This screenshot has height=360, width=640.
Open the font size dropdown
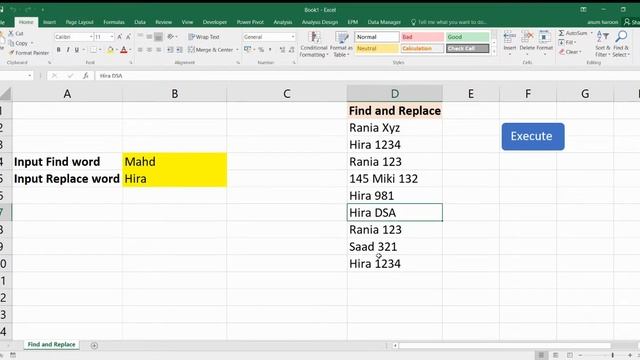coord(112,37)
